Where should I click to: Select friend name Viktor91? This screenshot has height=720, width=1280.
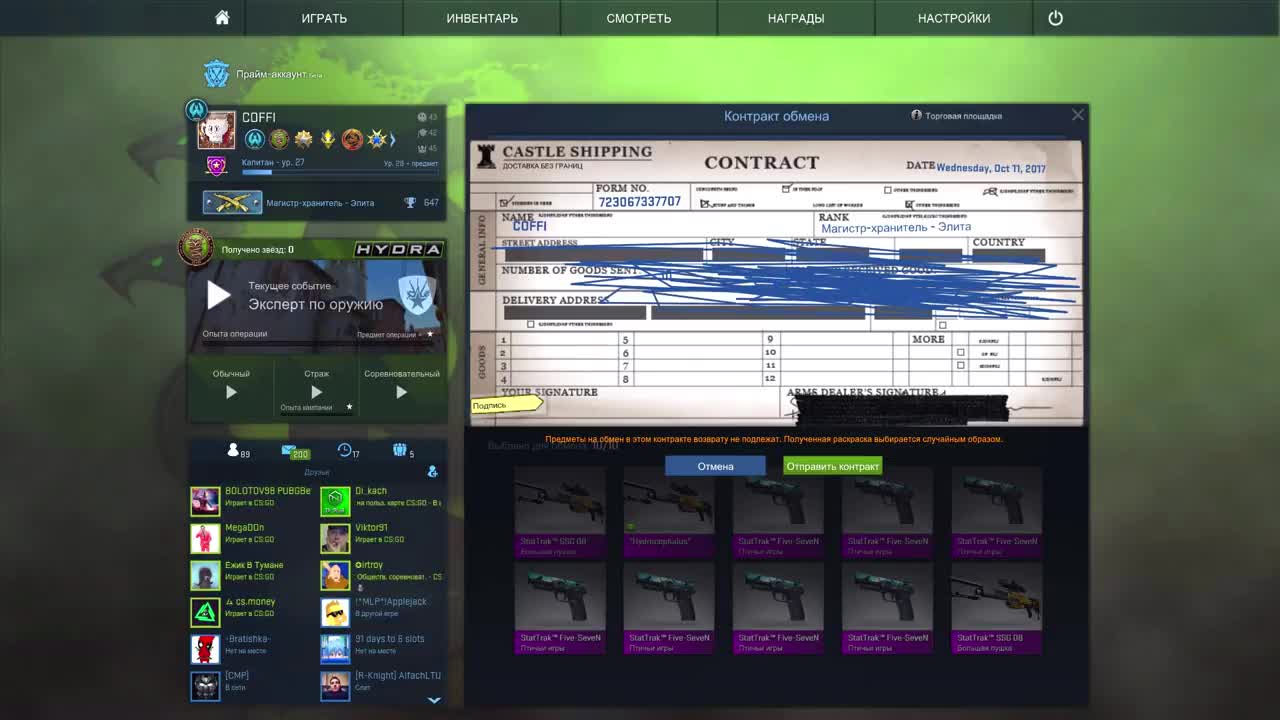371,528
